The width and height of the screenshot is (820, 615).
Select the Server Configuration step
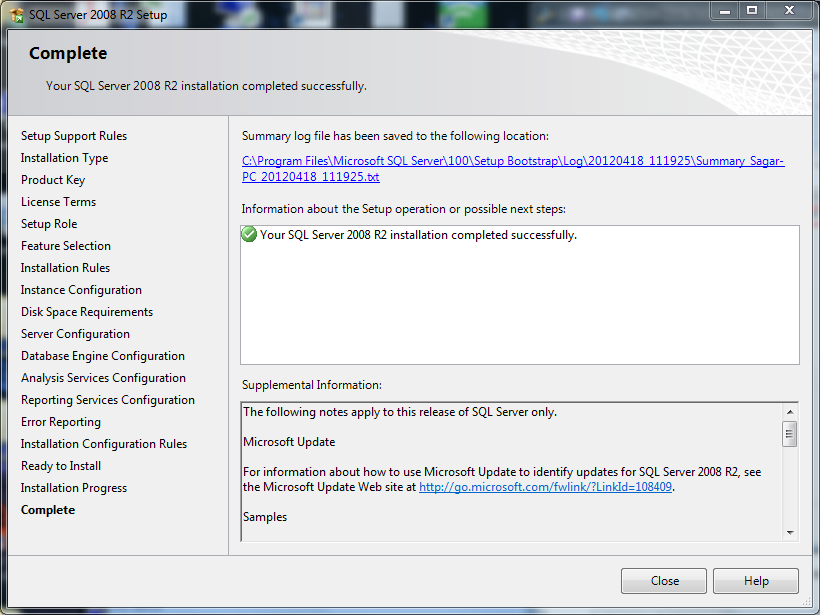click(x=75, y=334)
